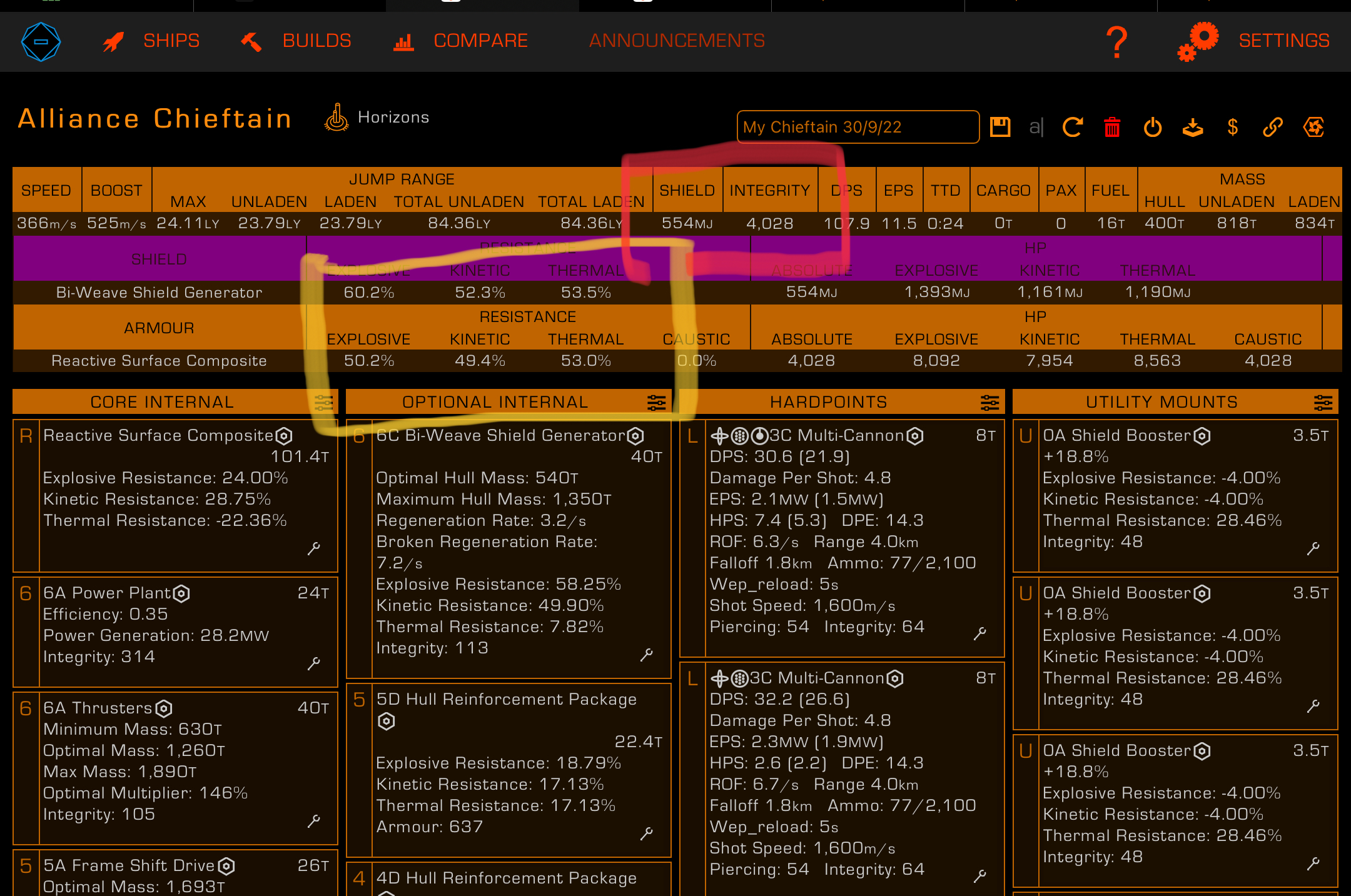Select the 6A Thrusters slot

pos(175,768)
